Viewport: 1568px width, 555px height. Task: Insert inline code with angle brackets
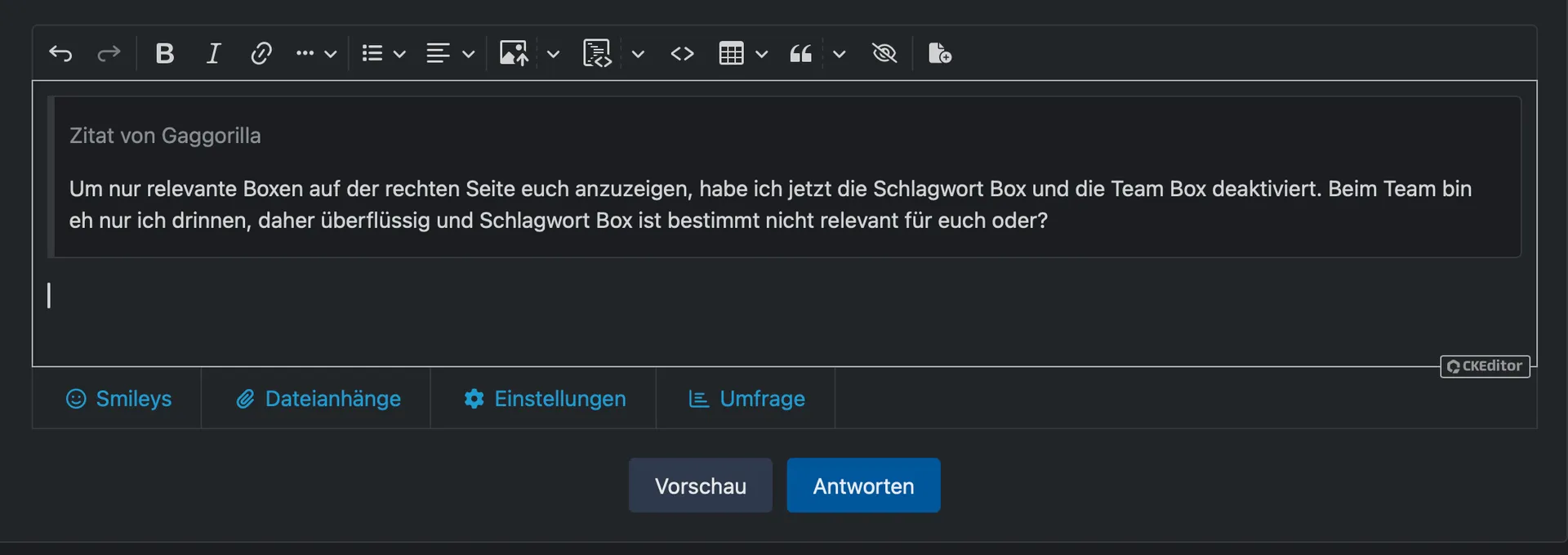(x=682, y=54)
